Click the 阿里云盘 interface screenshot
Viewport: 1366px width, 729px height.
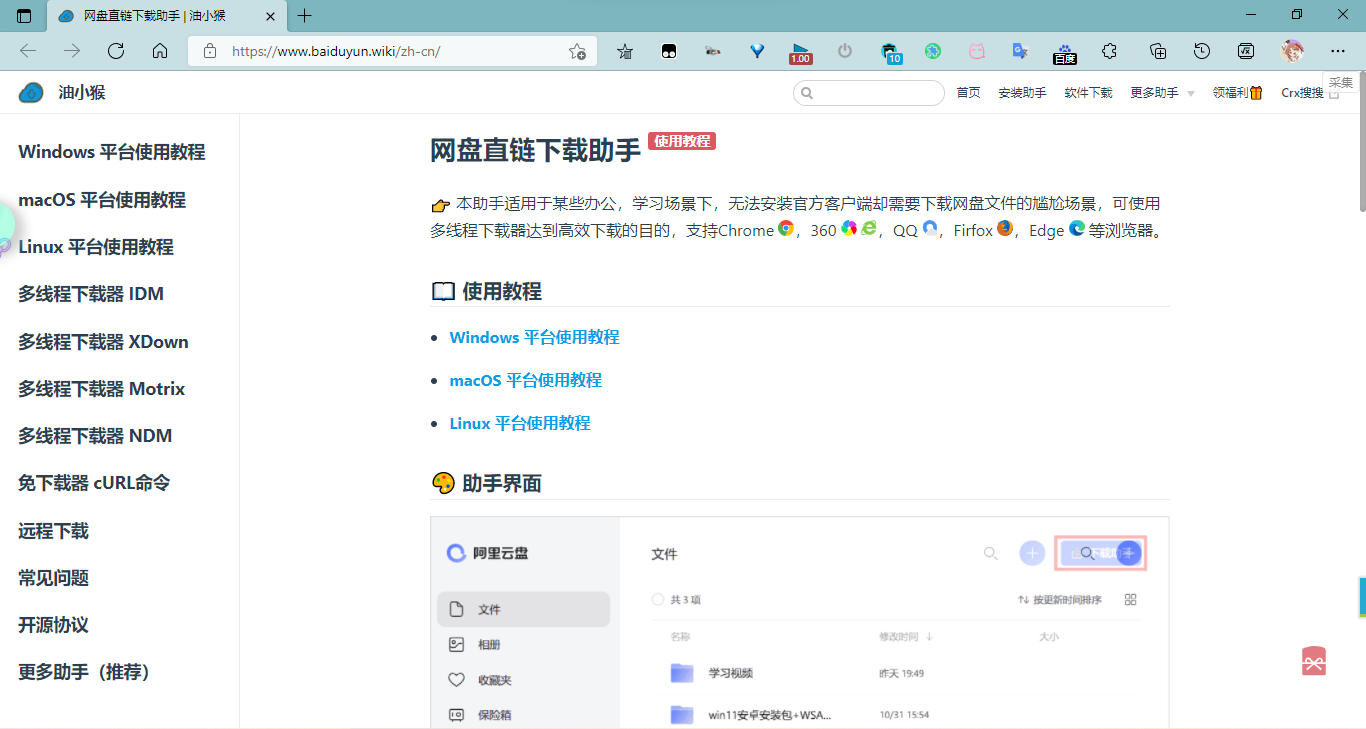[799, 622]
